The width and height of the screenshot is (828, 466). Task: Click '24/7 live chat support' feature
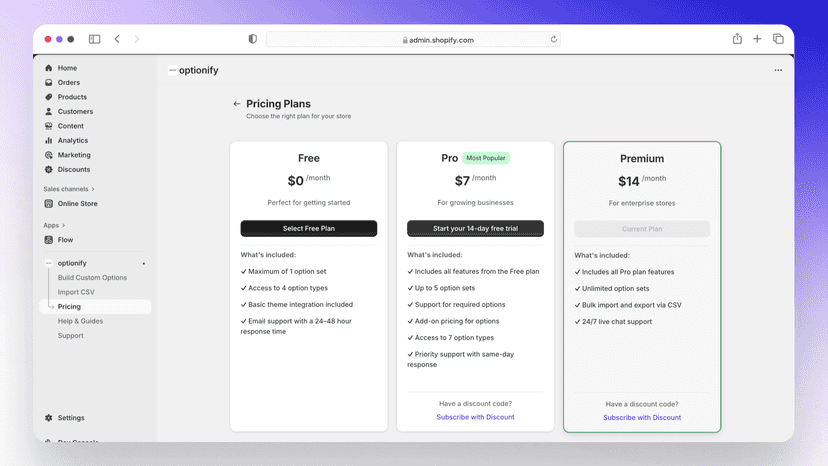click(613, 322)
